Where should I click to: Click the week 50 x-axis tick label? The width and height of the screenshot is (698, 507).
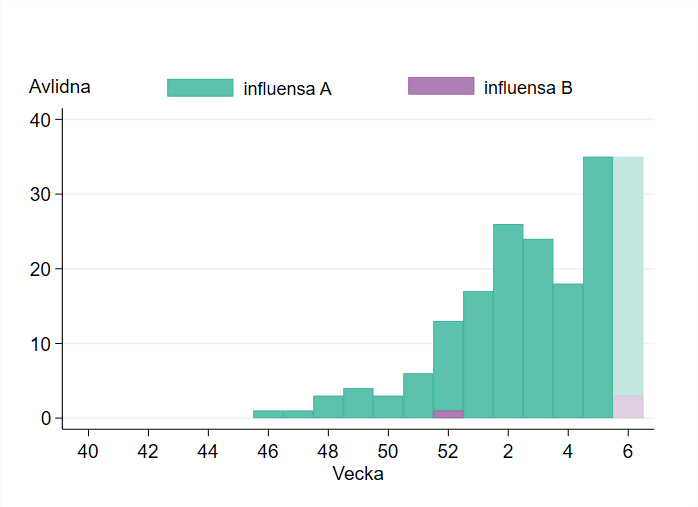[x=388, y=449]
